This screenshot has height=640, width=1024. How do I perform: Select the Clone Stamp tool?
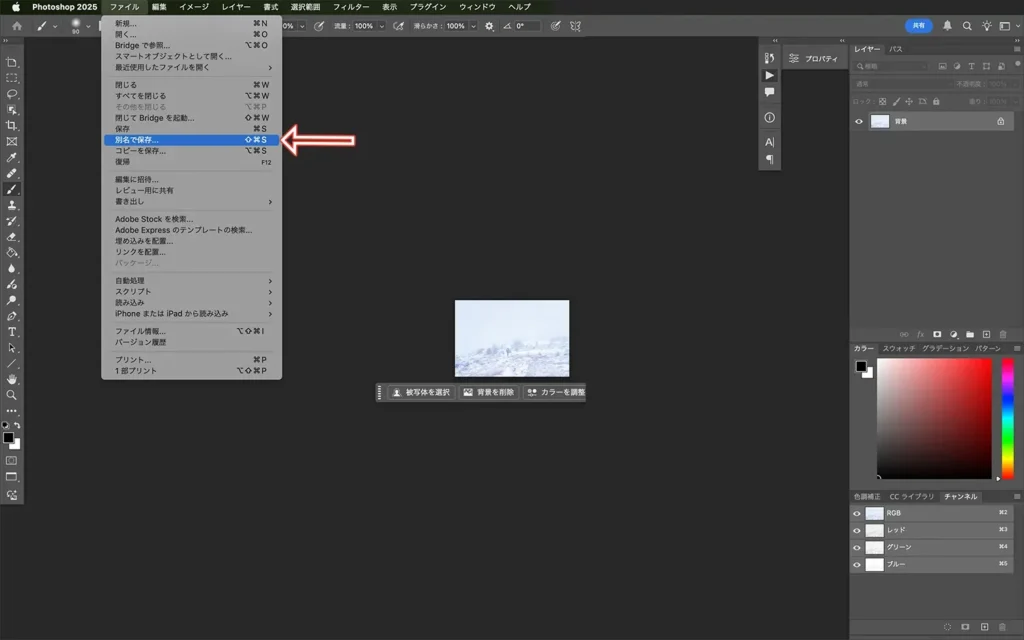click(x=11, y=206)
